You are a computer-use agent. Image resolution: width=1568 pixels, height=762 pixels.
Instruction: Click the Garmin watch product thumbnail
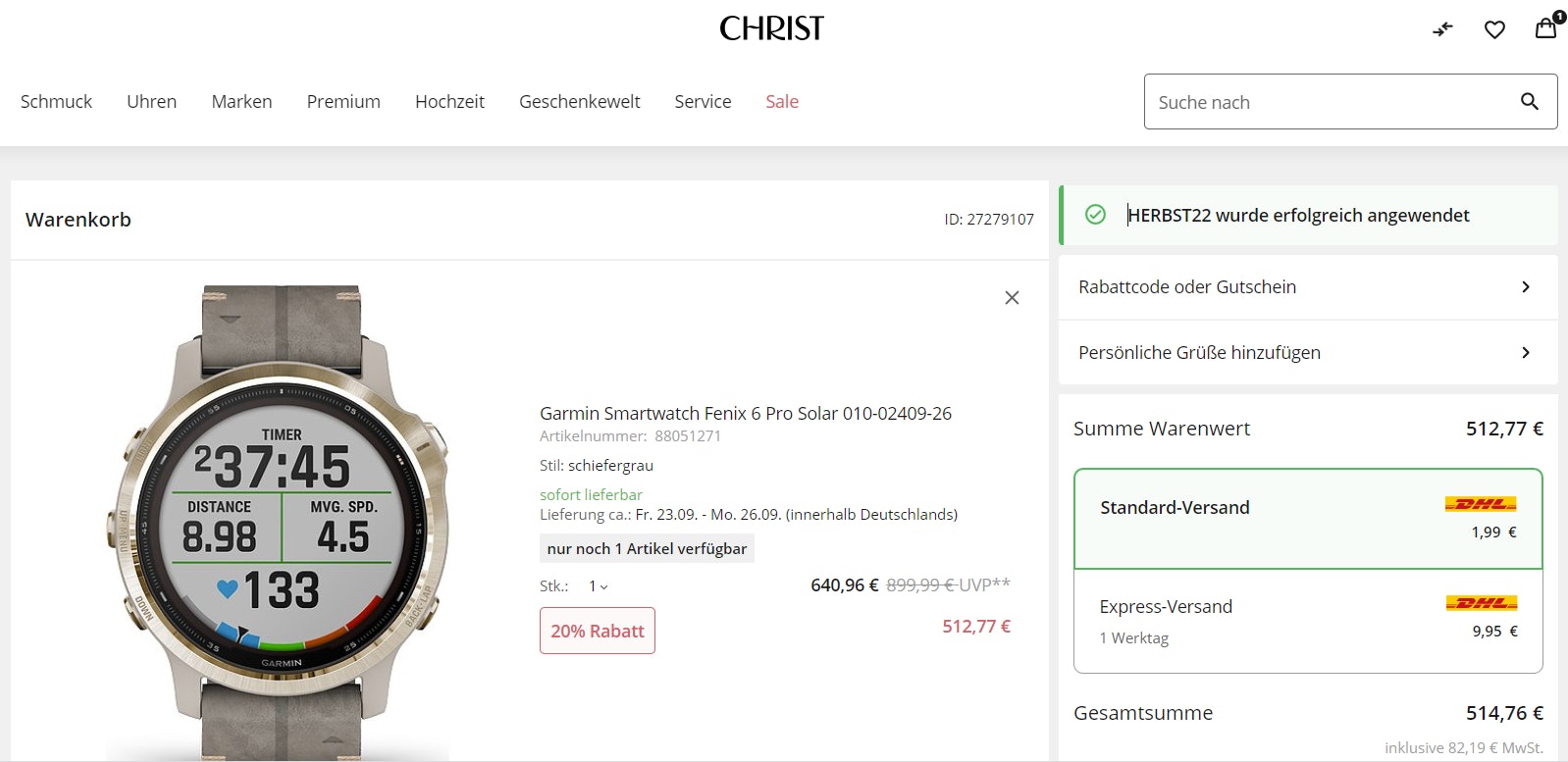pyautogui.click(x=281, y=520)
